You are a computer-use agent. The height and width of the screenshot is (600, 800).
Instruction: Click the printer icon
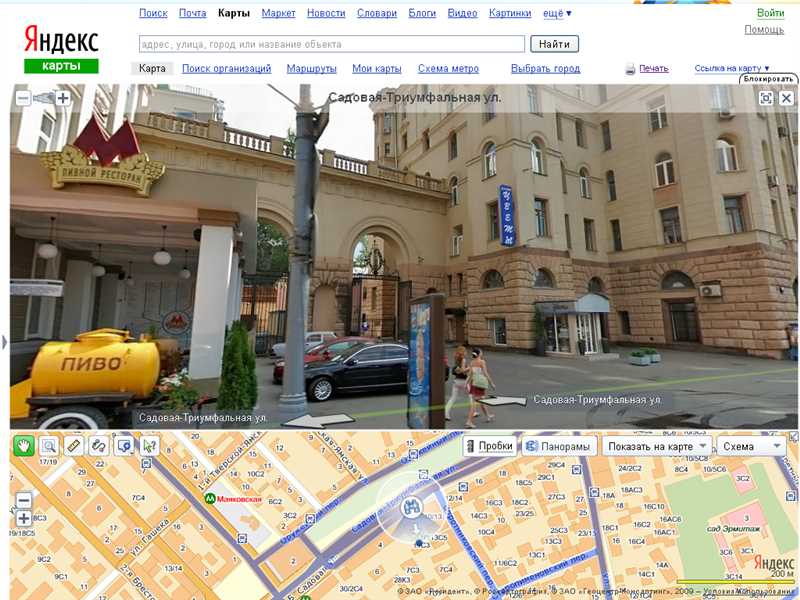point(631,69)
